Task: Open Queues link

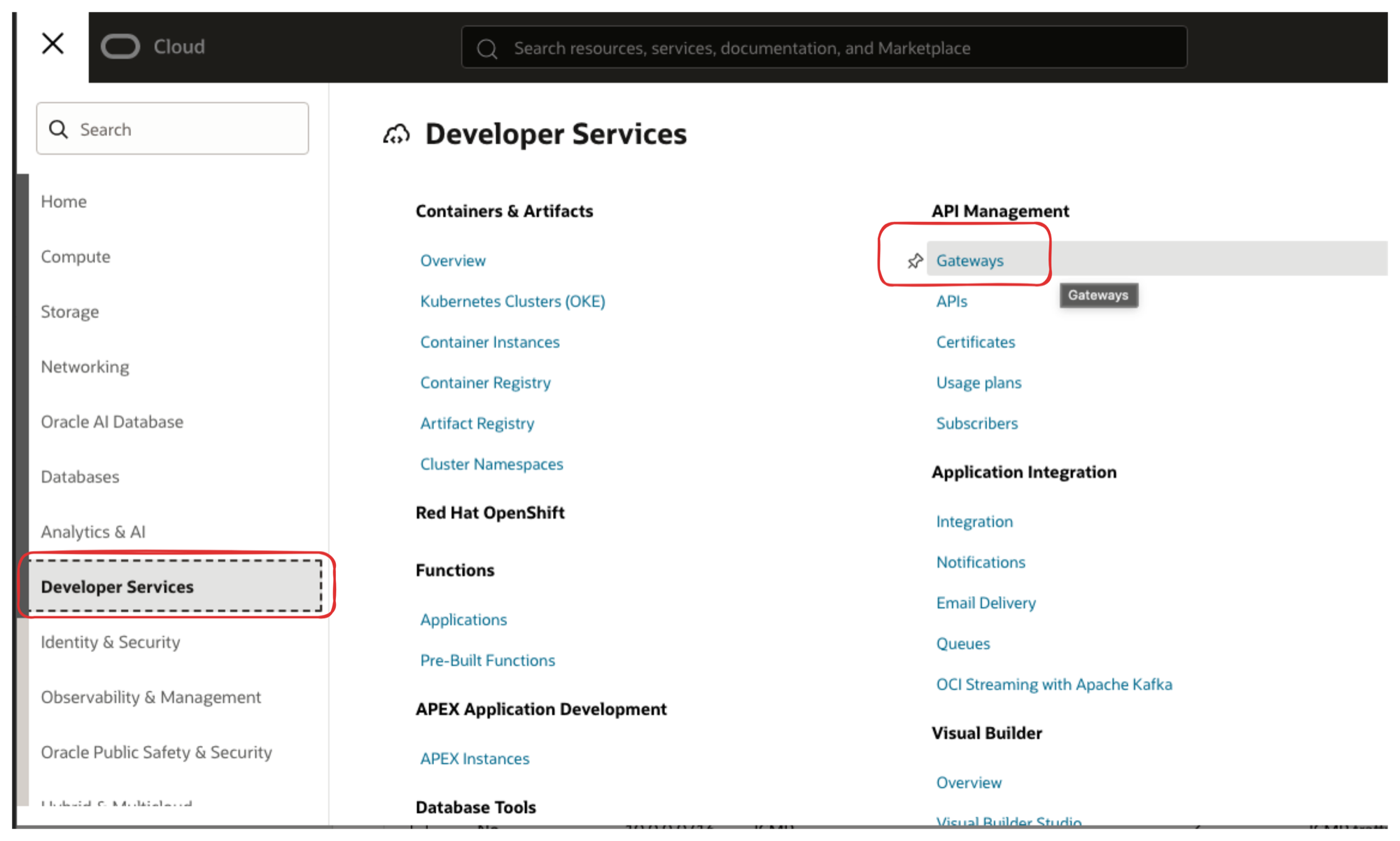Action: [963, 644]
